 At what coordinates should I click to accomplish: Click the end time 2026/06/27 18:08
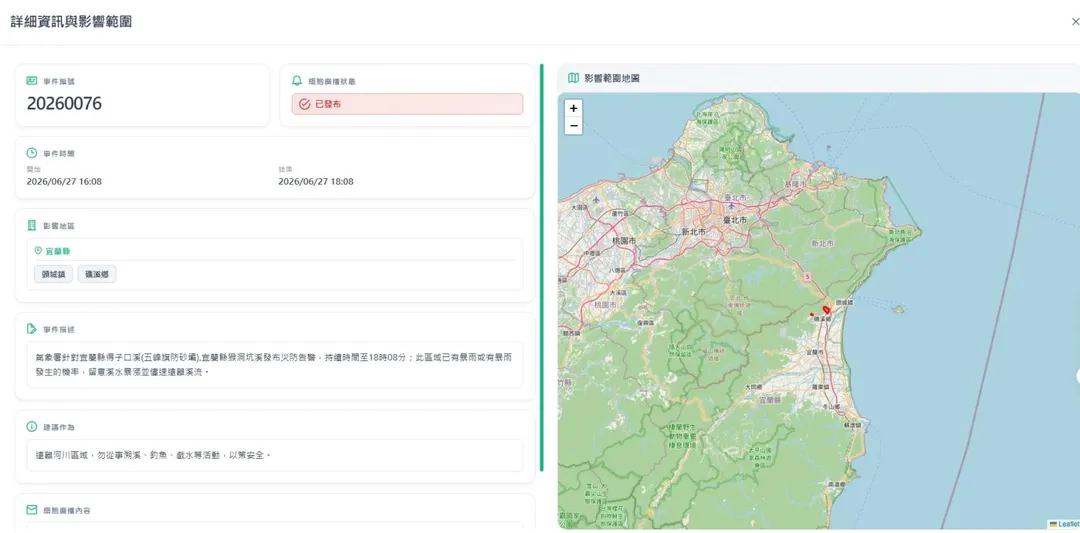(x=315, y=182)
